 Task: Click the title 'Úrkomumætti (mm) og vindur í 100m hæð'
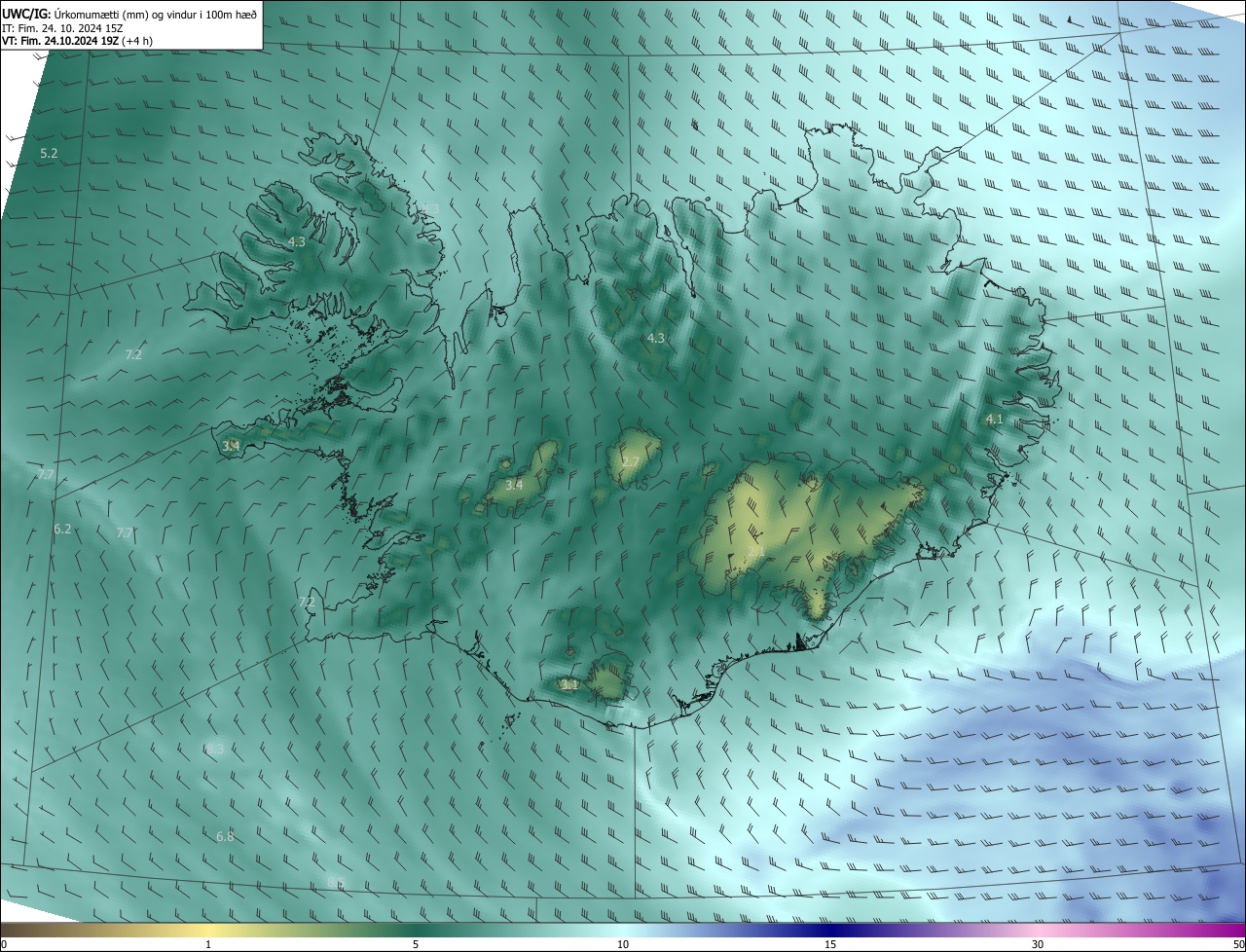point(154,14)
